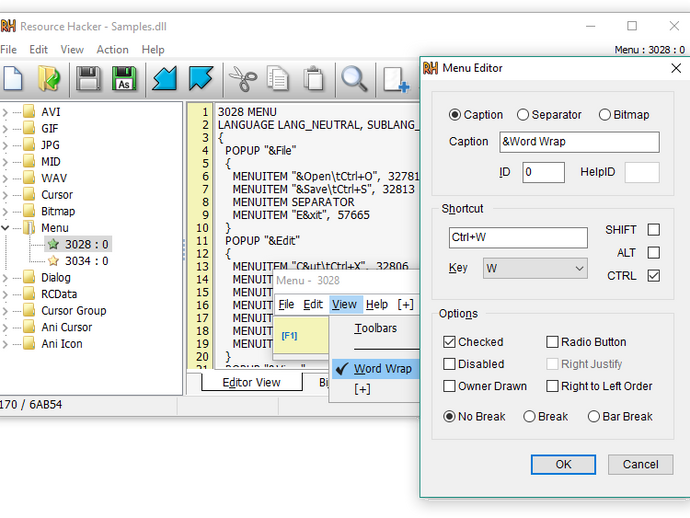Click the AVI folder icon
The width and height of the screenshot is (690, 518).
click(29, 112)
